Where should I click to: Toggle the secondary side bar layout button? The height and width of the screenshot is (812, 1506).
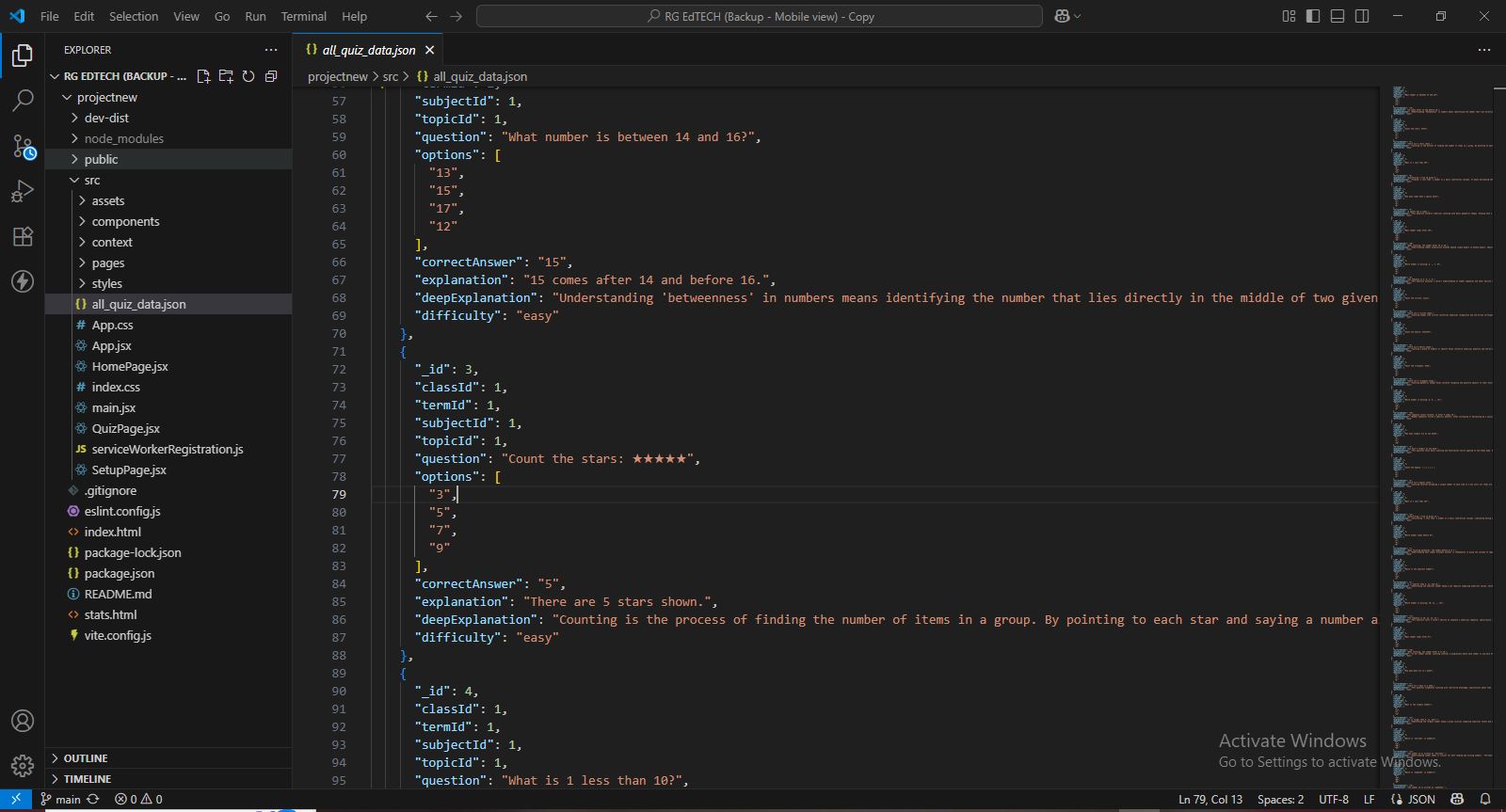(x=1362, y=16)
